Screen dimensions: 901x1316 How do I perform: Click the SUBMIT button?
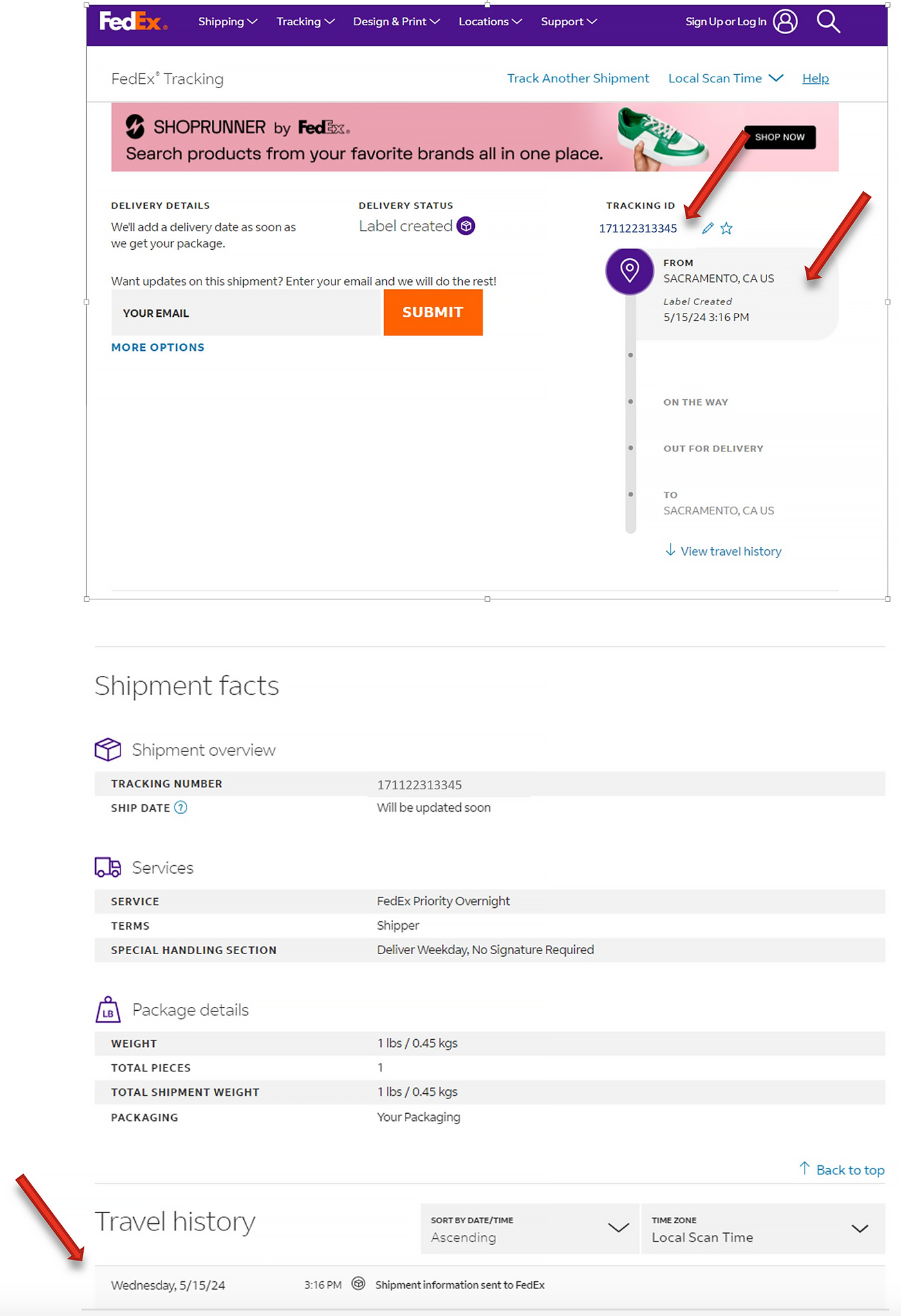[433, 312]
